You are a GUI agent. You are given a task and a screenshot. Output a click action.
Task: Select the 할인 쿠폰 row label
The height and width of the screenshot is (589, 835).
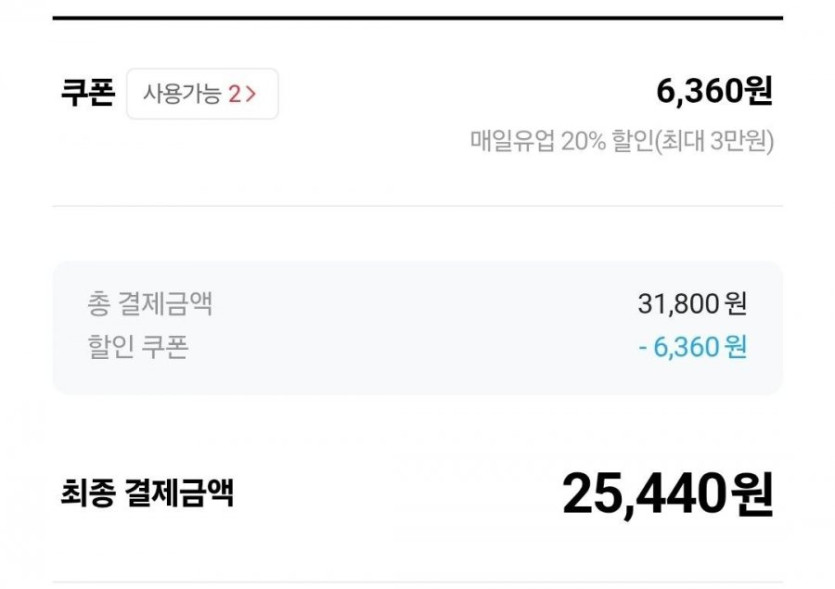(137, 346)
